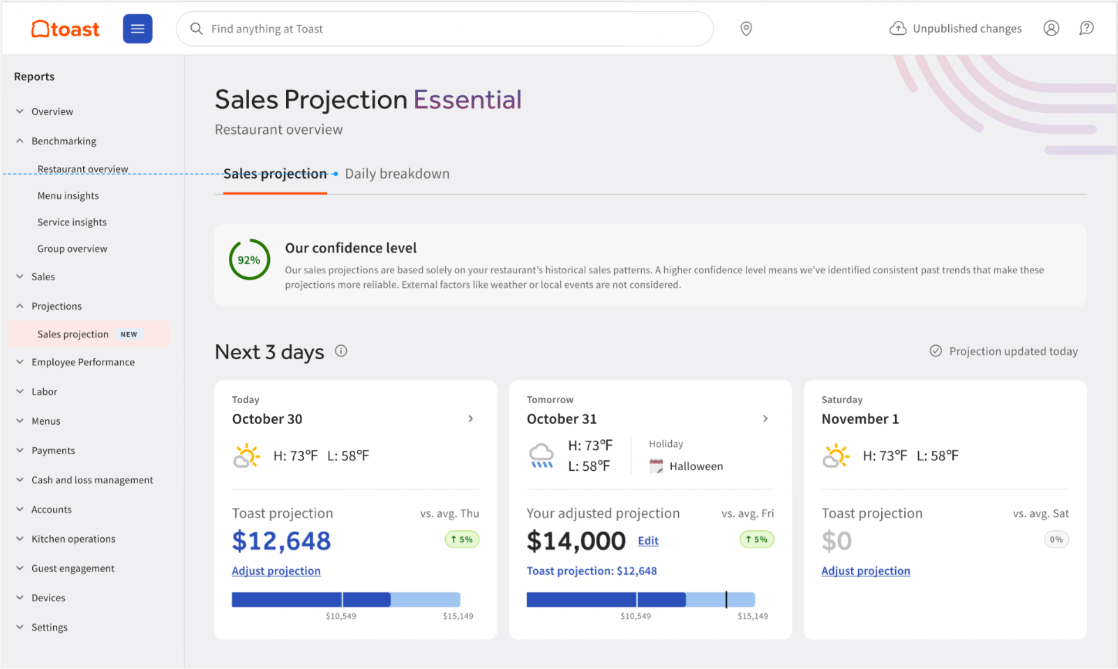Open October 31 details arrow

(766, 419)
